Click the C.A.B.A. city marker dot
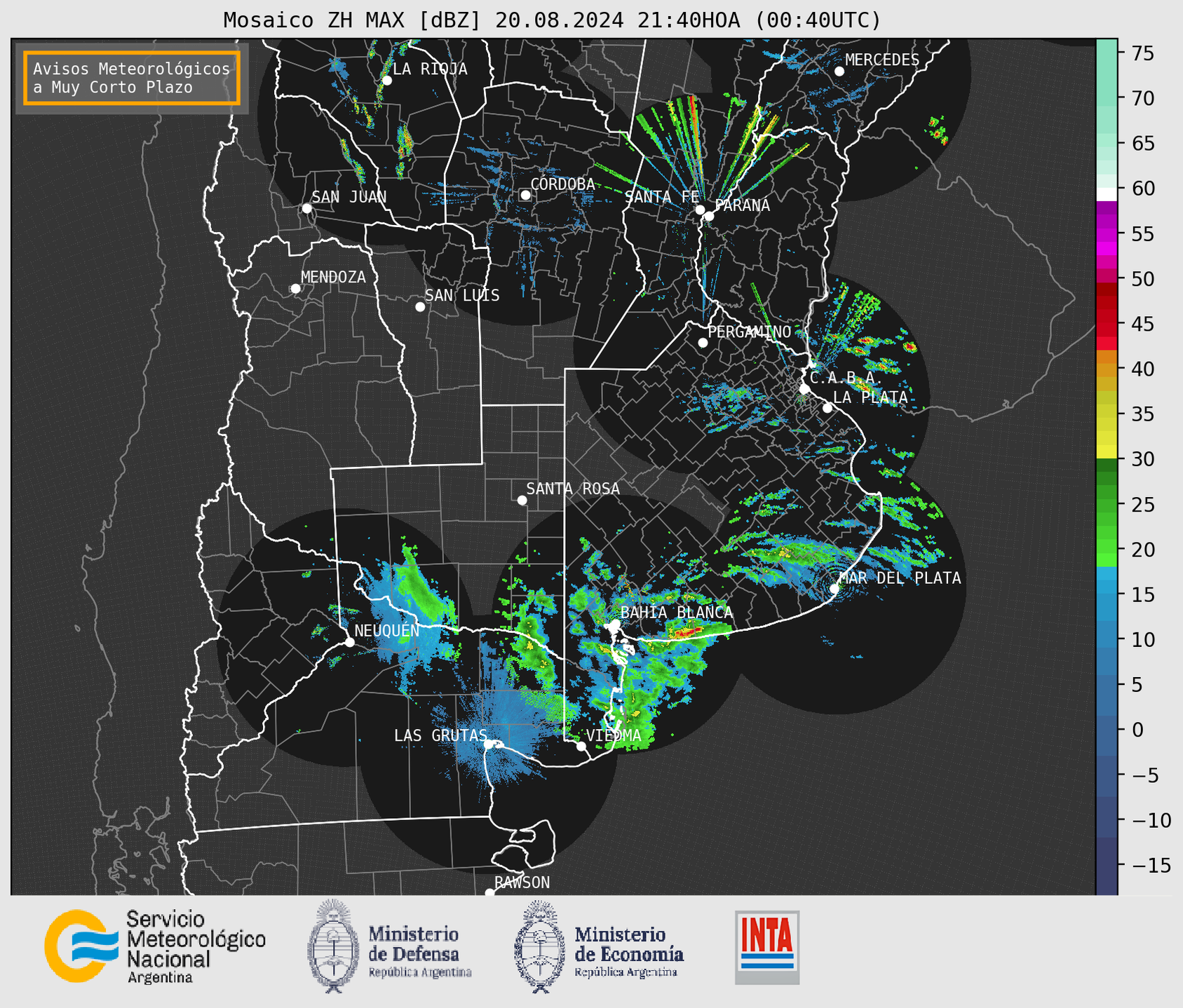This screenshot has height=1008, width=1183. pyautogui.click(x=804, y=388)
